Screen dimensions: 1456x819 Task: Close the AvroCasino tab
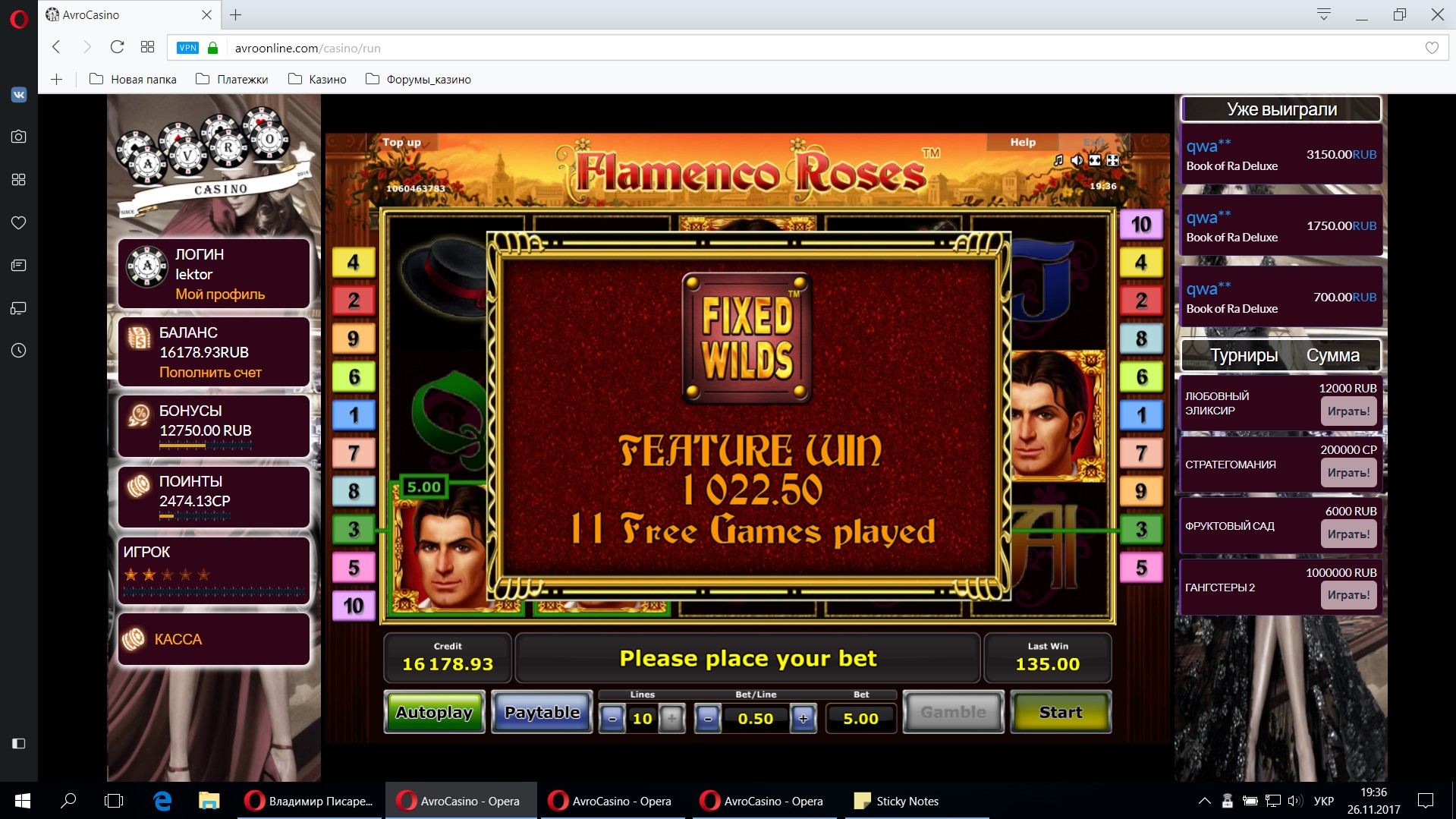[x=206, y=14]
